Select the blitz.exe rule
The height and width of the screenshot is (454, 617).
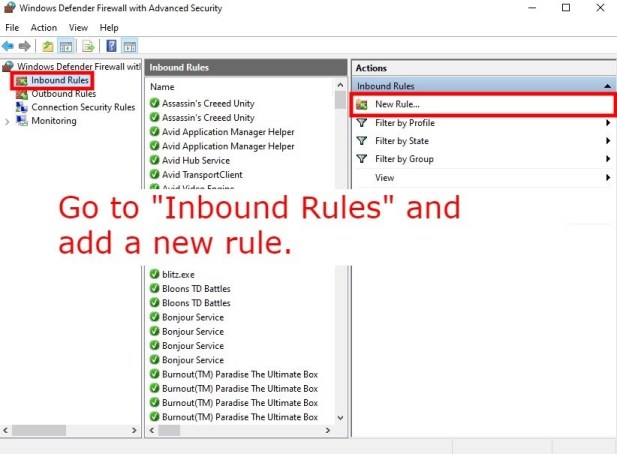[x=178, y=274]
